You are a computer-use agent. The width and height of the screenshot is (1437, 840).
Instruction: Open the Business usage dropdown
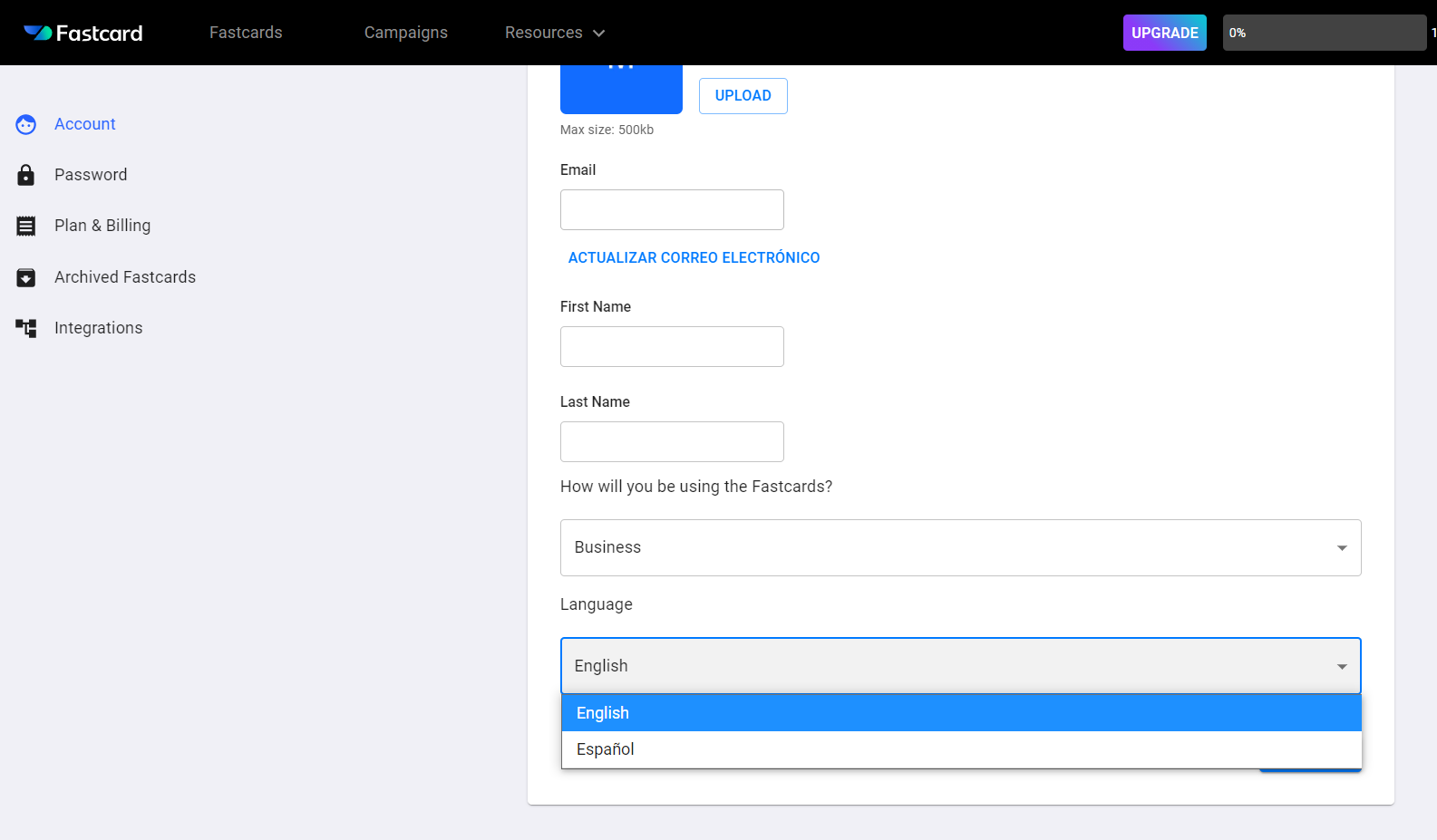pos(961,547)
